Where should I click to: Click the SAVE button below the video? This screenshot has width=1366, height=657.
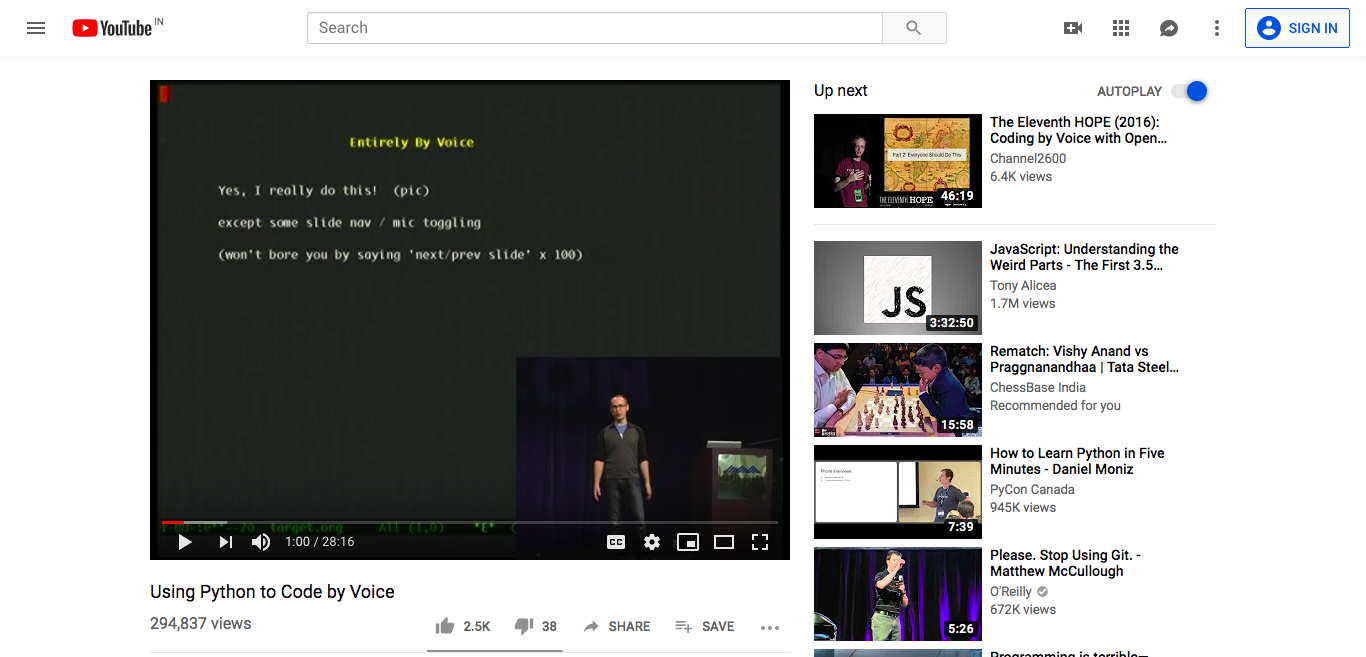pyautogui.click(x=705, y=627)
